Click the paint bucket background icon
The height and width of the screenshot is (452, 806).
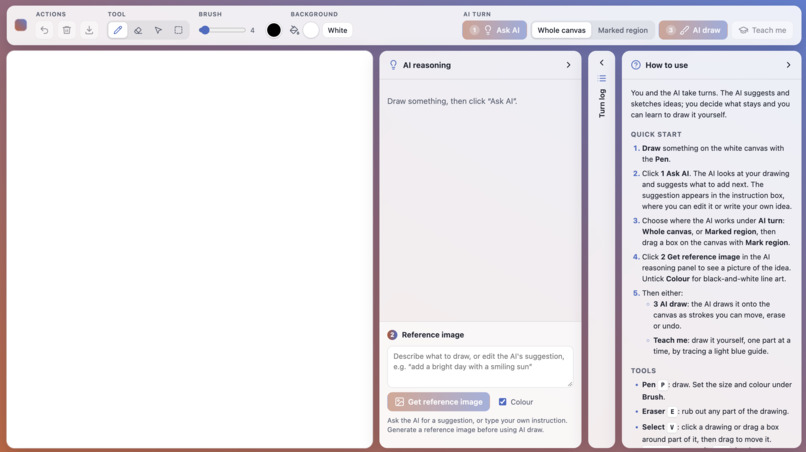coord(294,30)
